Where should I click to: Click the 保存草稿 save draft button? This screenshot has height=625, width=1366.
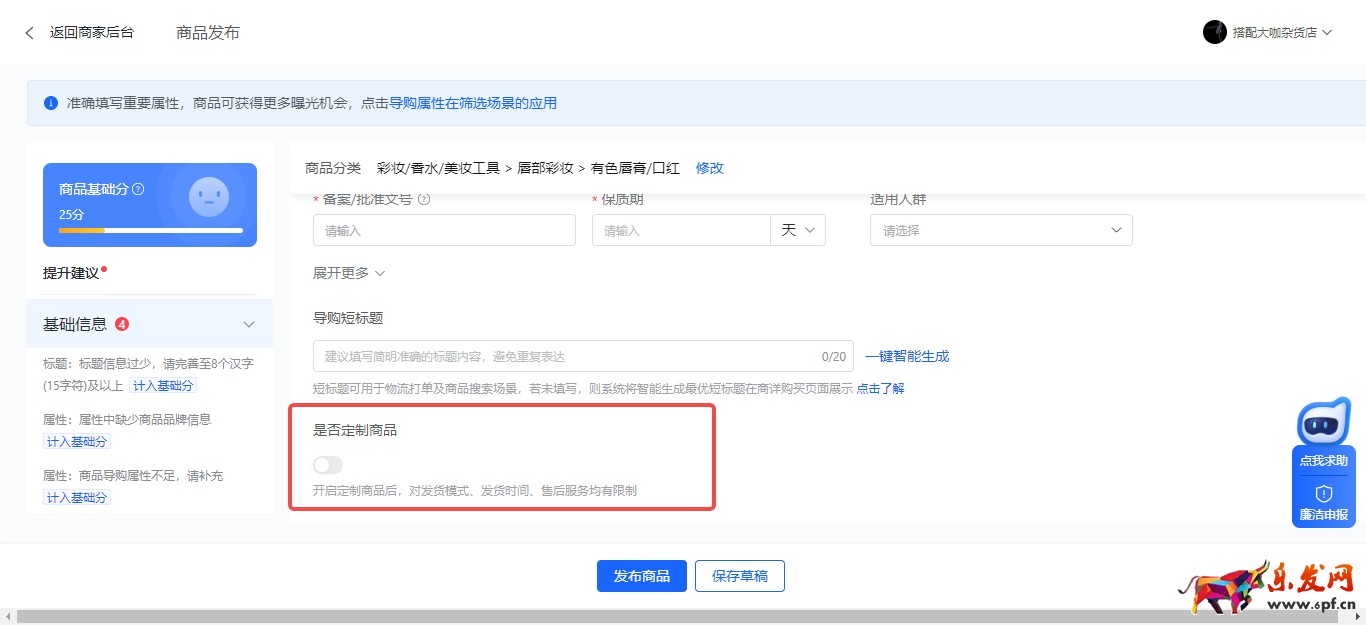[x=739, y=576]
